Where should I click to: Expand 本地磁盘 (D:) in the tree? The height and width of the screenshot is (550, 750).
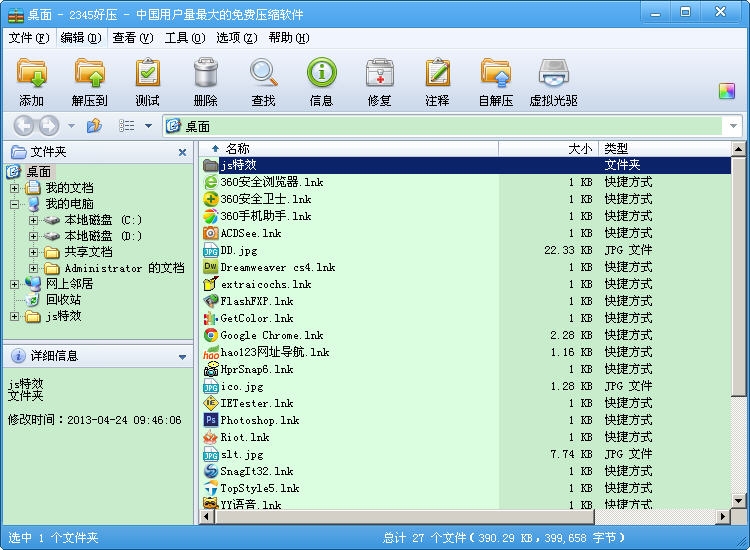coord(33,236)
